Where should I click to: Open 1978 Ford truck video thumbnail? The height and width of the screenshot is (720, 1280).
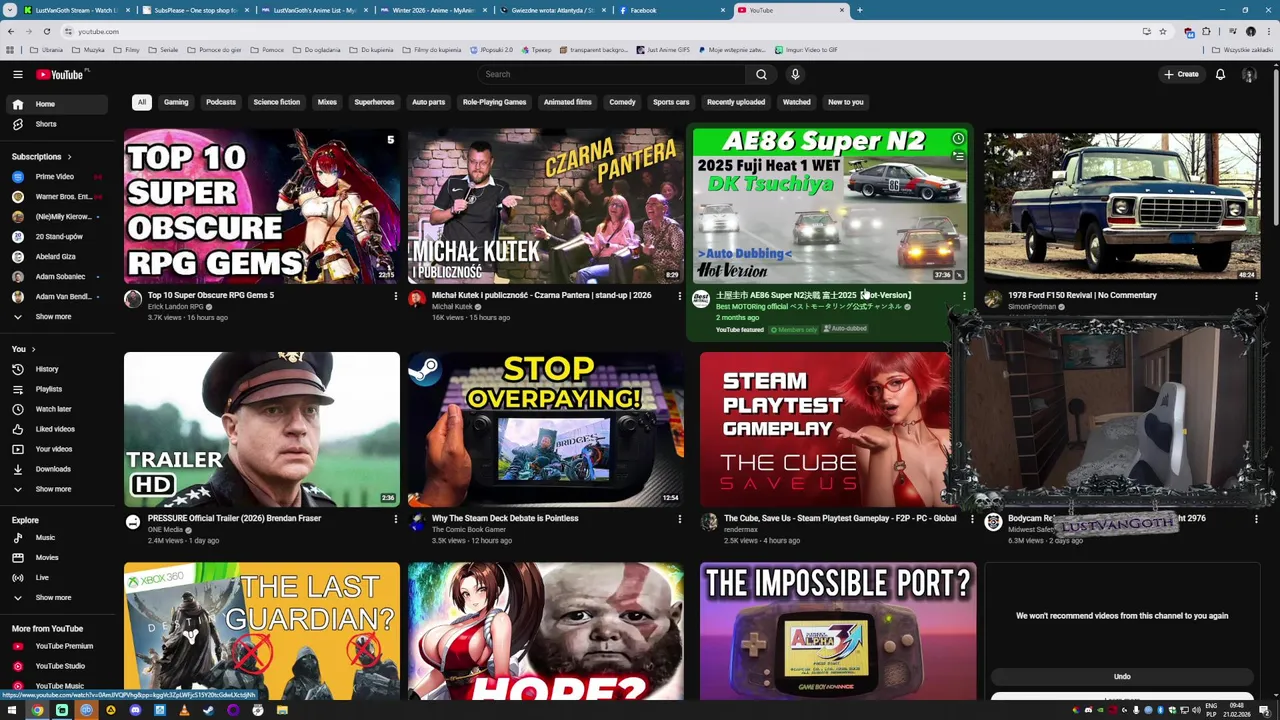click(1122, 206)
